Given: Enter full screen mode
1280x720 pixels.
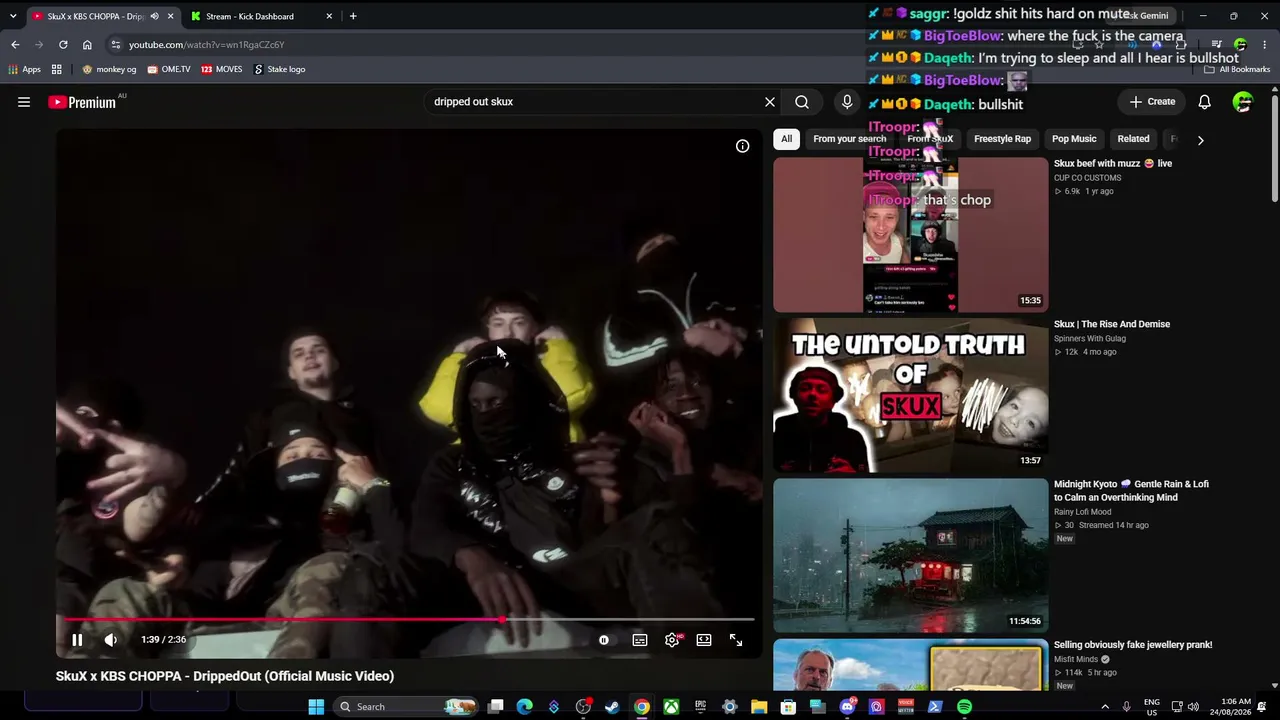Looking at the screenshot, I should point(736,640).
